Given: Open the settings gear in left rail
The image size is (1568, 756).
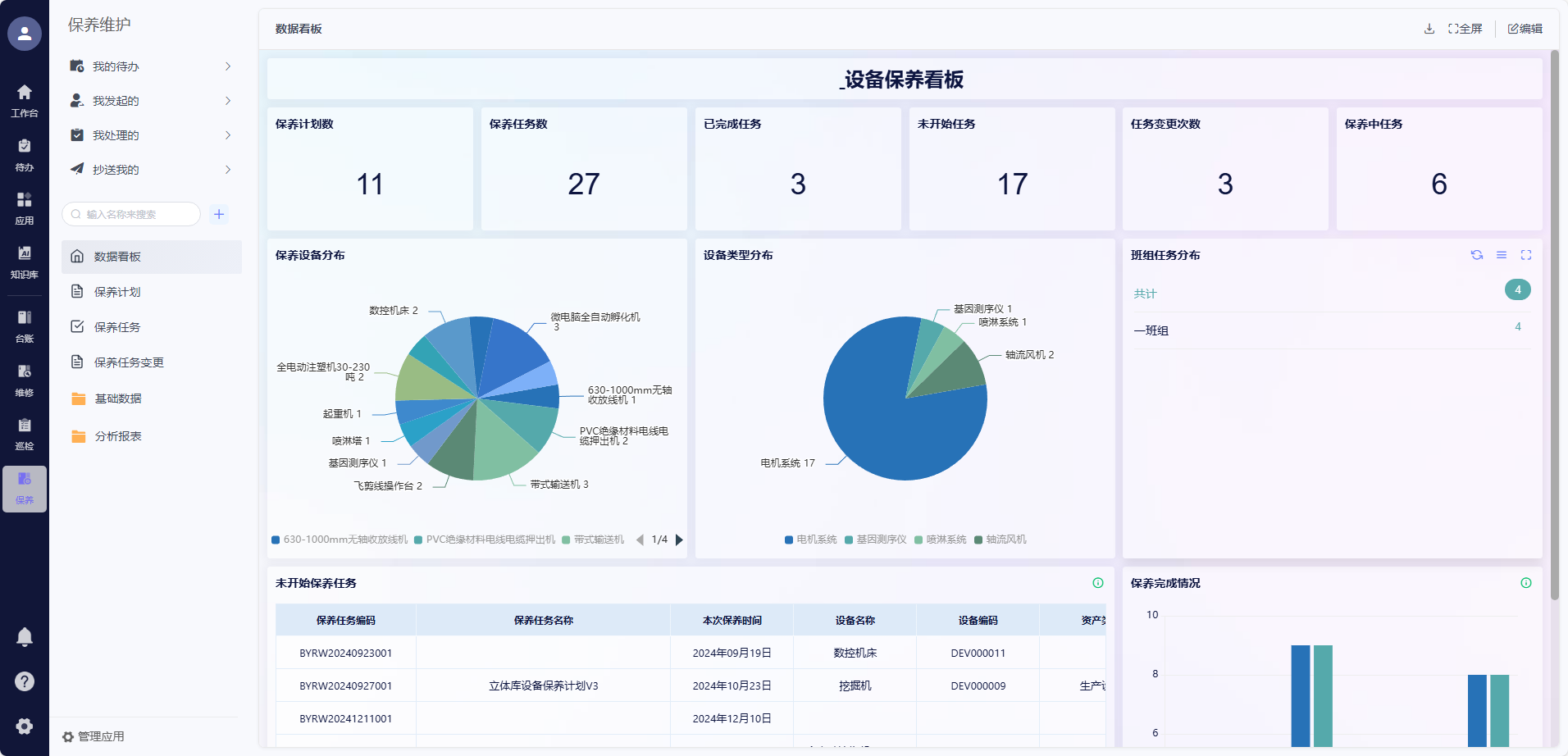Looking at the screenshot, I should (x=25, y=726).
